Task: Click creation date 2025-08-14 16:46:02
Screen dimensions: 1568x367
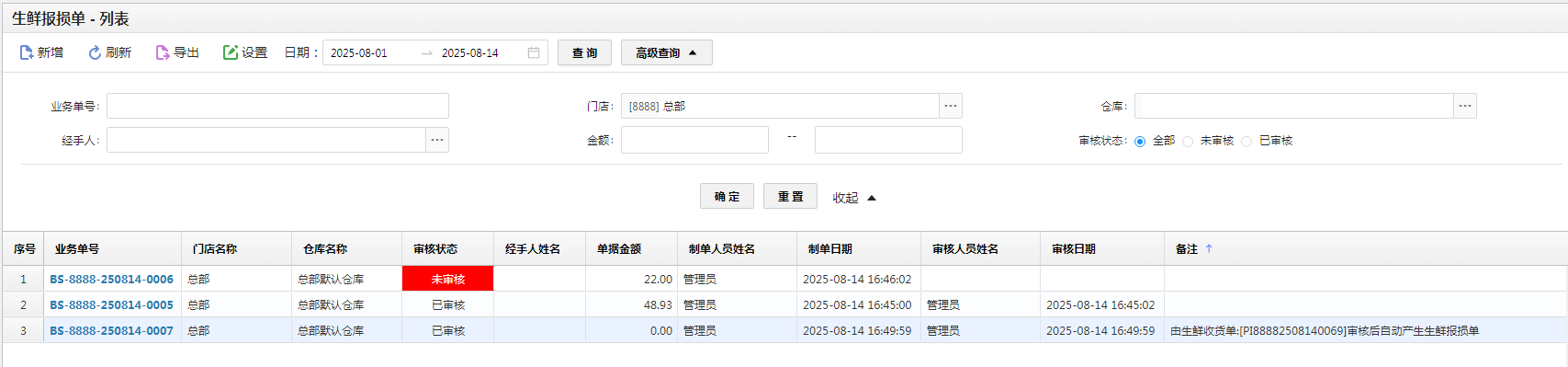Action: click(857, 279)
